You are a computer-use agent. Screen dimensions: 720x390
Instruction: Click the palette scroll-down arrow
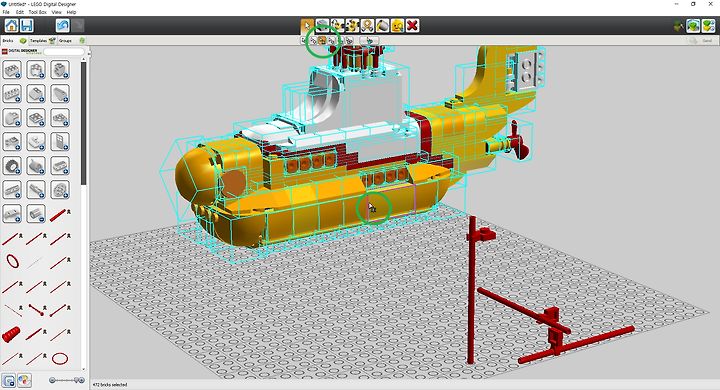(84, 368)
